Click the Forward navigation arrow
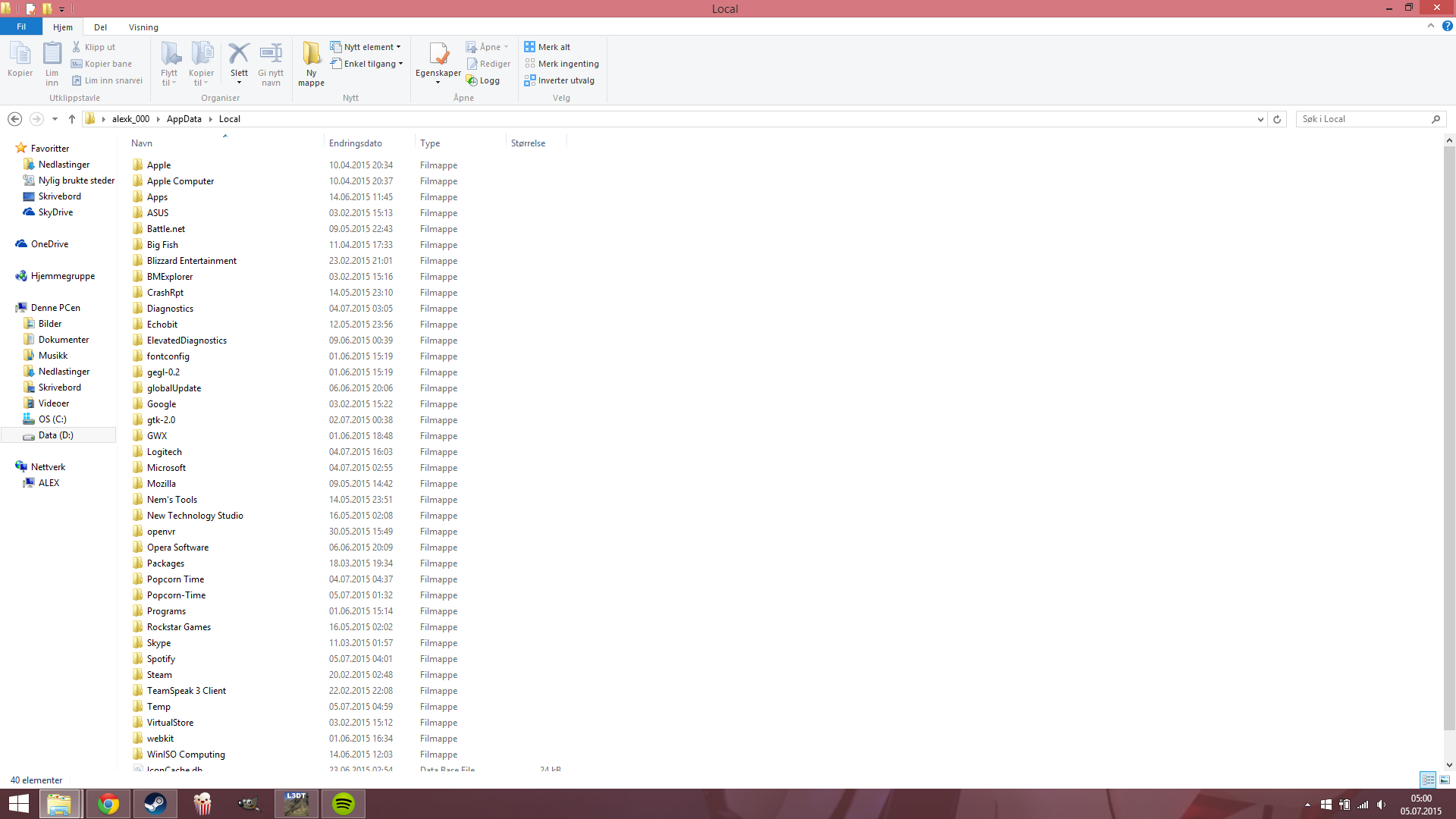Viewport: 1456px width, 819px height. click(36, 119)
